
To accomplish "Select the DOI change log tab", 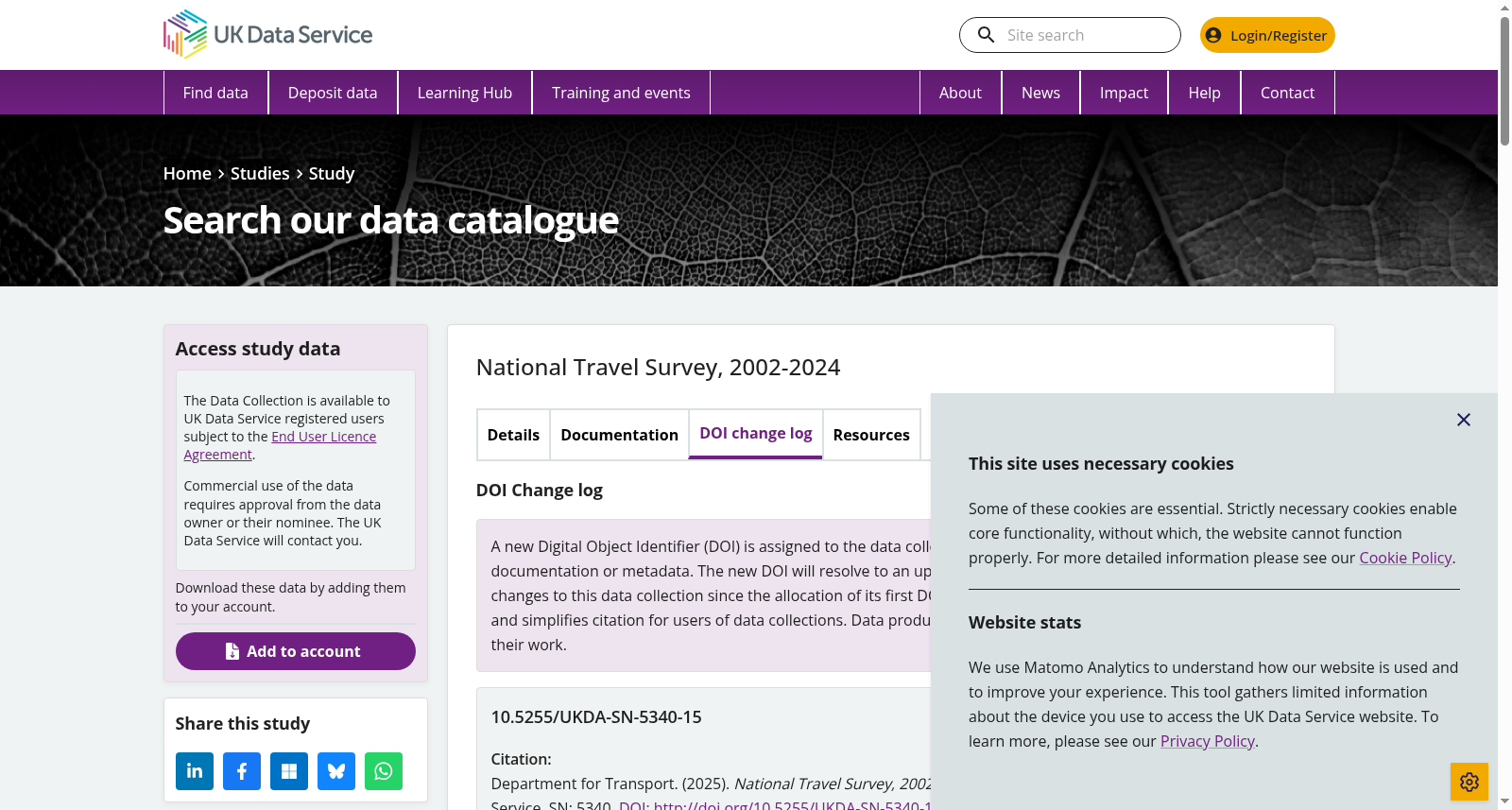I will [756, 434].
